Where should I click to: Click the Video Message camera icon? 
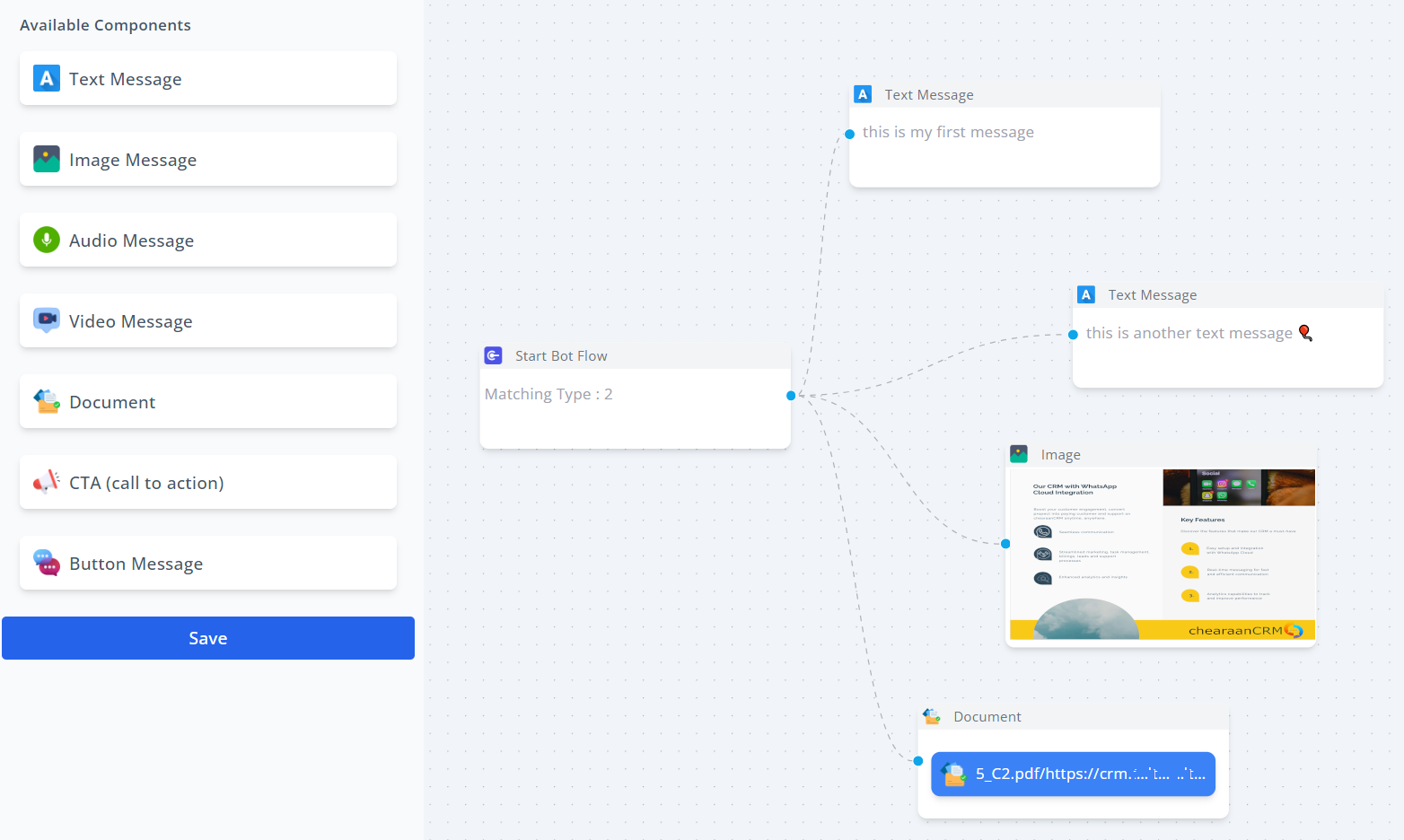coord(47,320)
